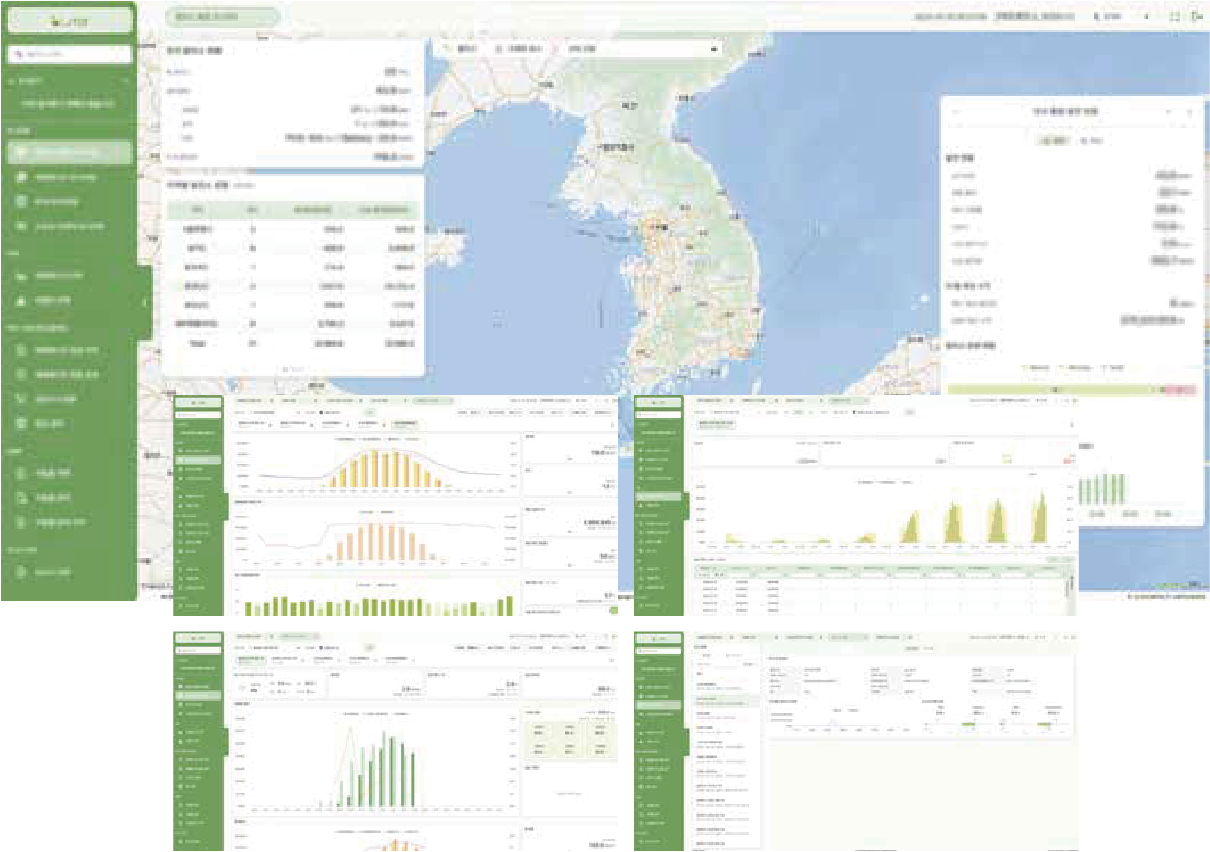Image resolution: width=1210 pixels, height=852 pixels.
Task: Select the highlighted tab in right status panel
Action: 1055,141
